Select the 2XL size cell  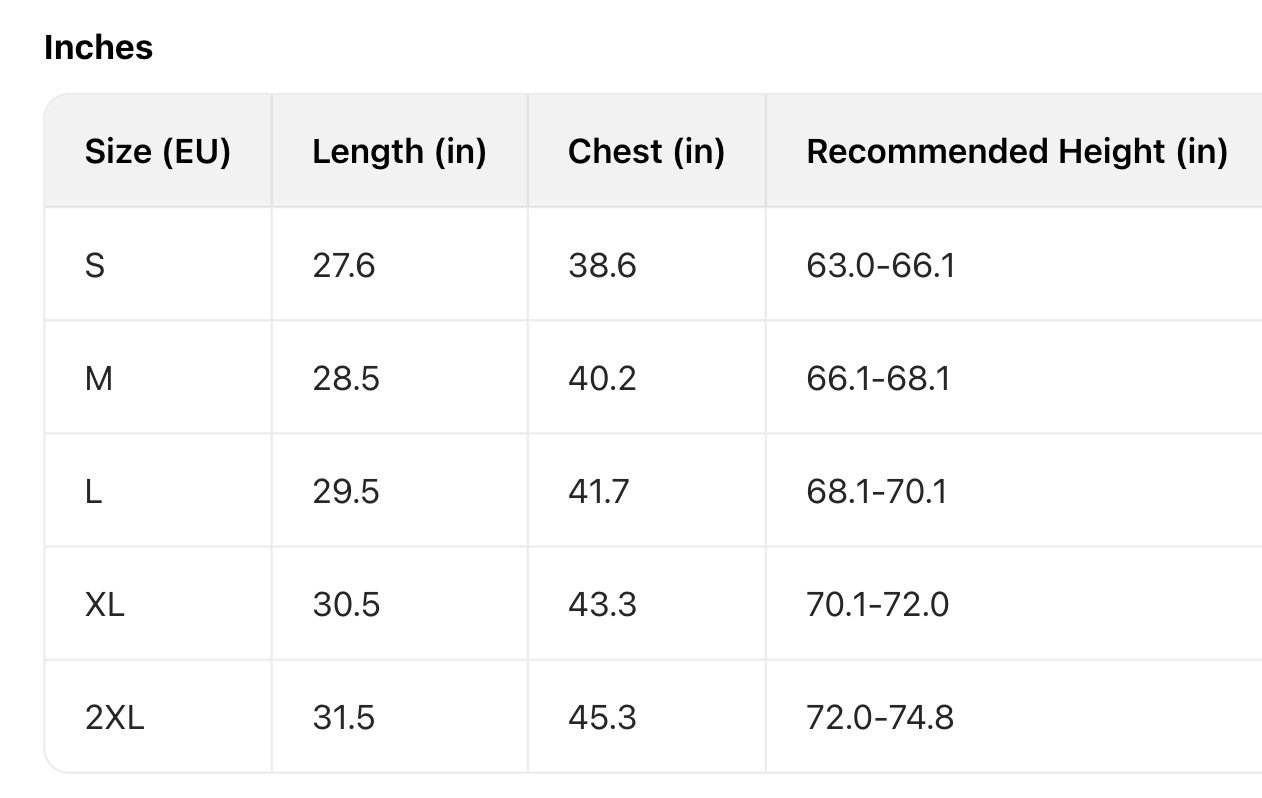[x=115, y=718]
